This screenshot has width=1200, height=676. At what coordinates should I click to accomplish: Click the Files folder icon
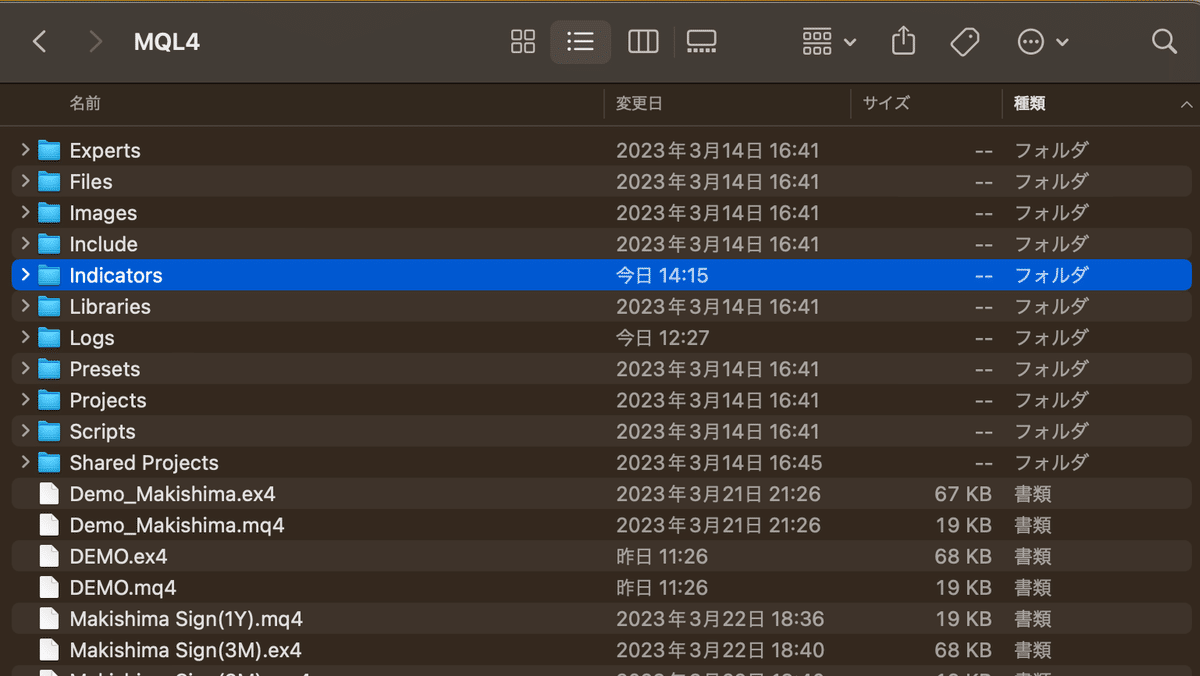[x=49, y=181]
